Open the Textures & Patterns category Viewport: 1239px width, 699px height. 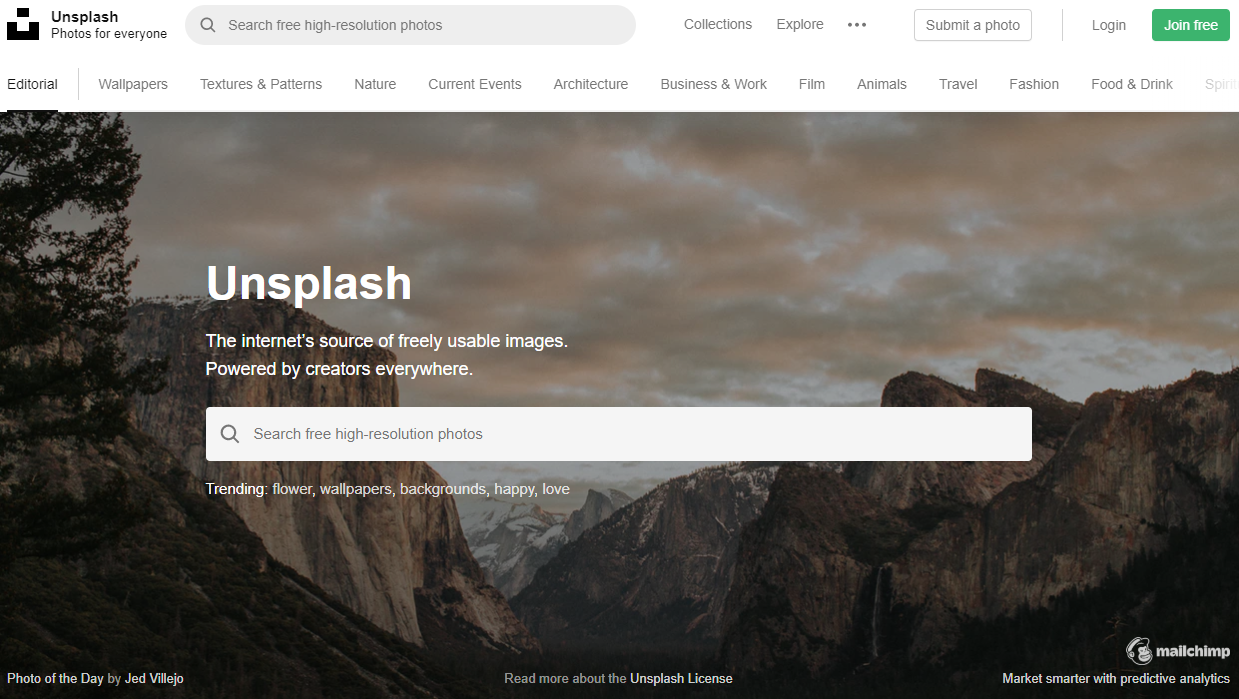pyautogui.click(x=261, y=84)
